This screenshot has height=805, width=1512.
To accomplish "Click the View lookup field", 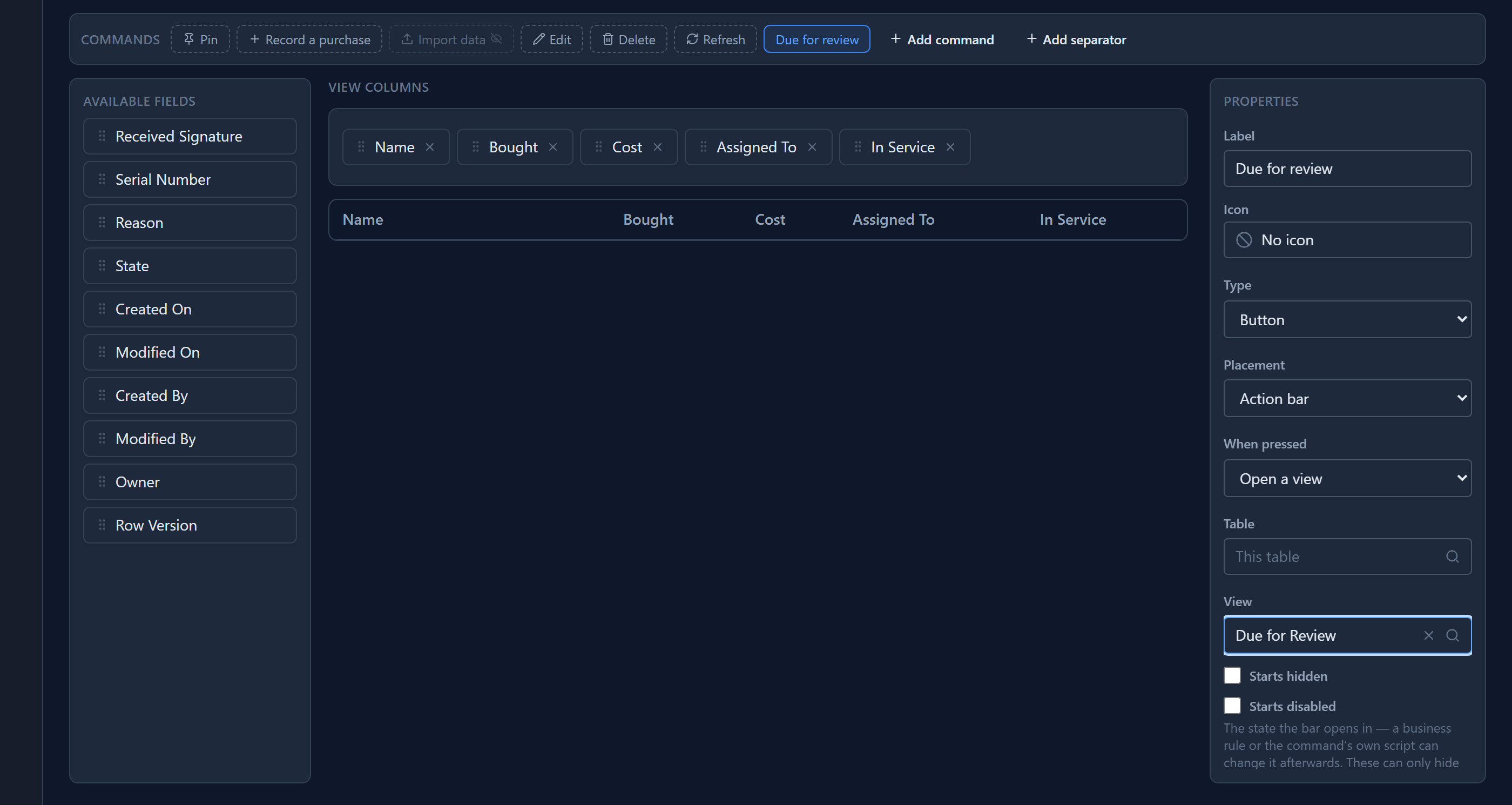I will tap(1347, 635).
